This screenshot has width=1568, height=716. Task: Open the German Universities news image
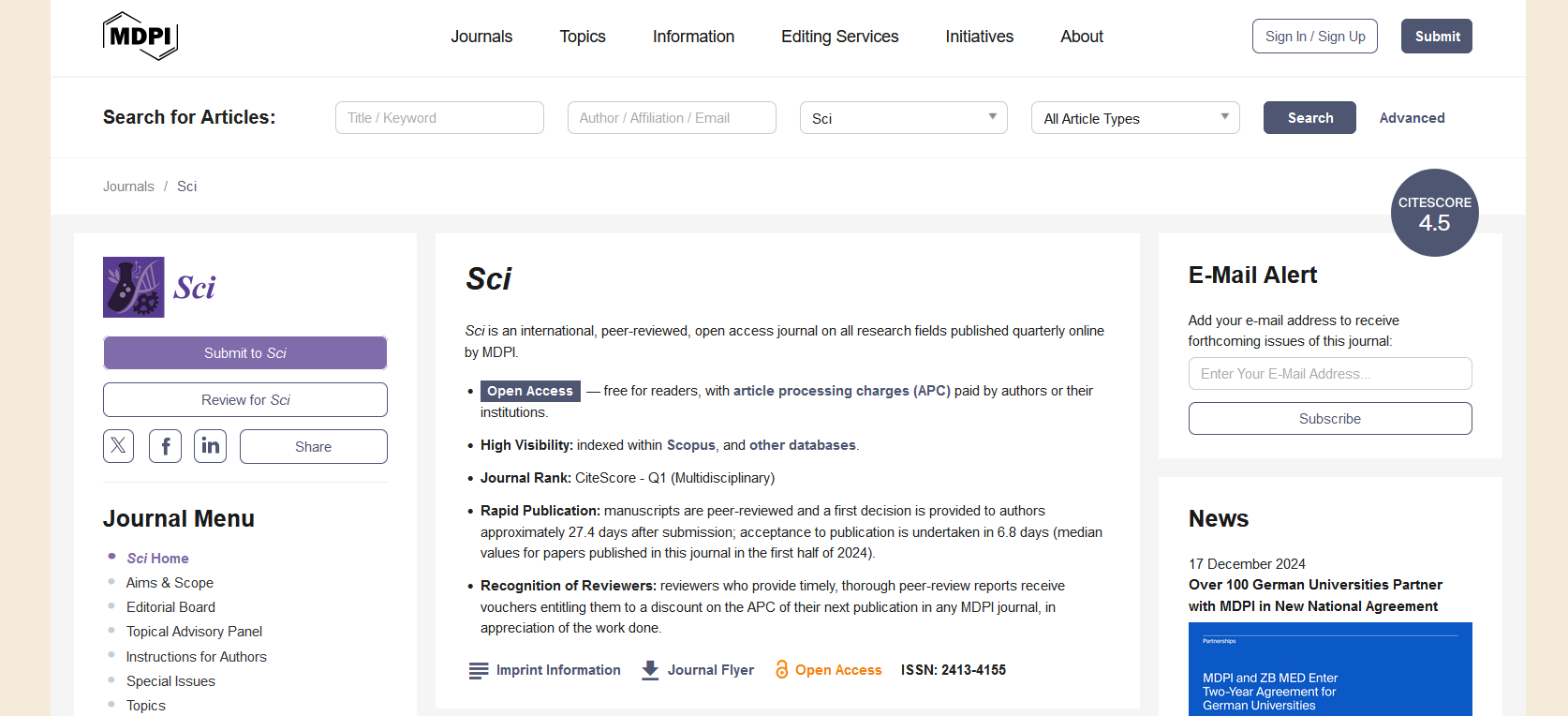pos(1329,669)
